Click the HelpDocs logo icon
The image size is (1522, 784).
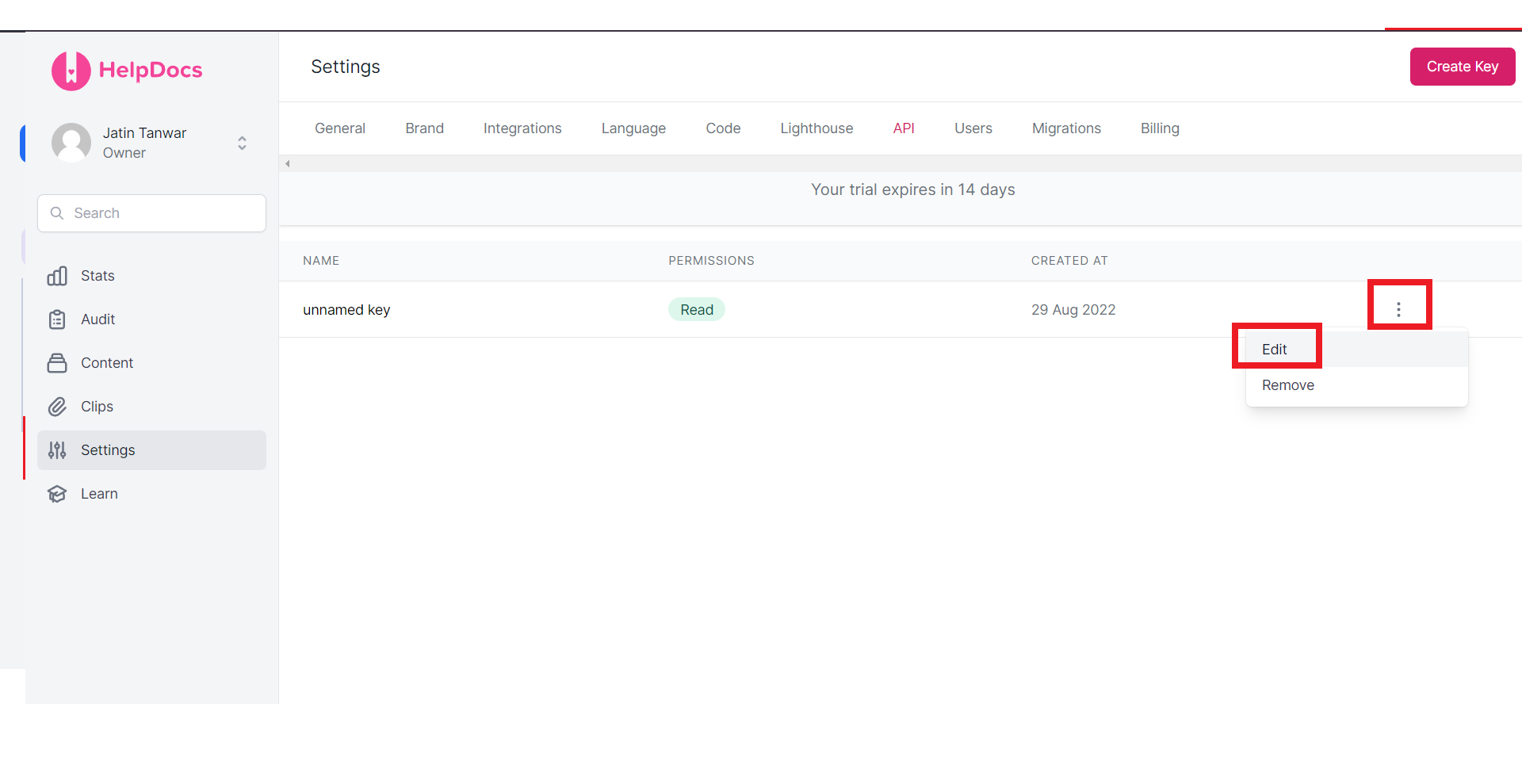click(71, 71)
